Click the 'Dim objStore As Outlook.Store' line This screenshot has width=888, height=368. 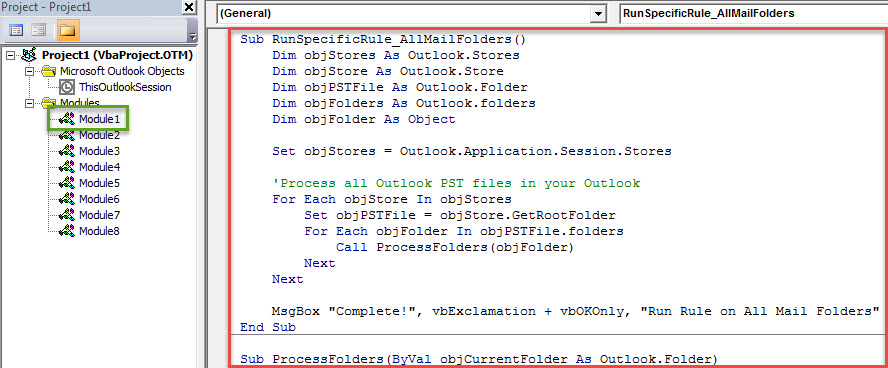(388, 71)
